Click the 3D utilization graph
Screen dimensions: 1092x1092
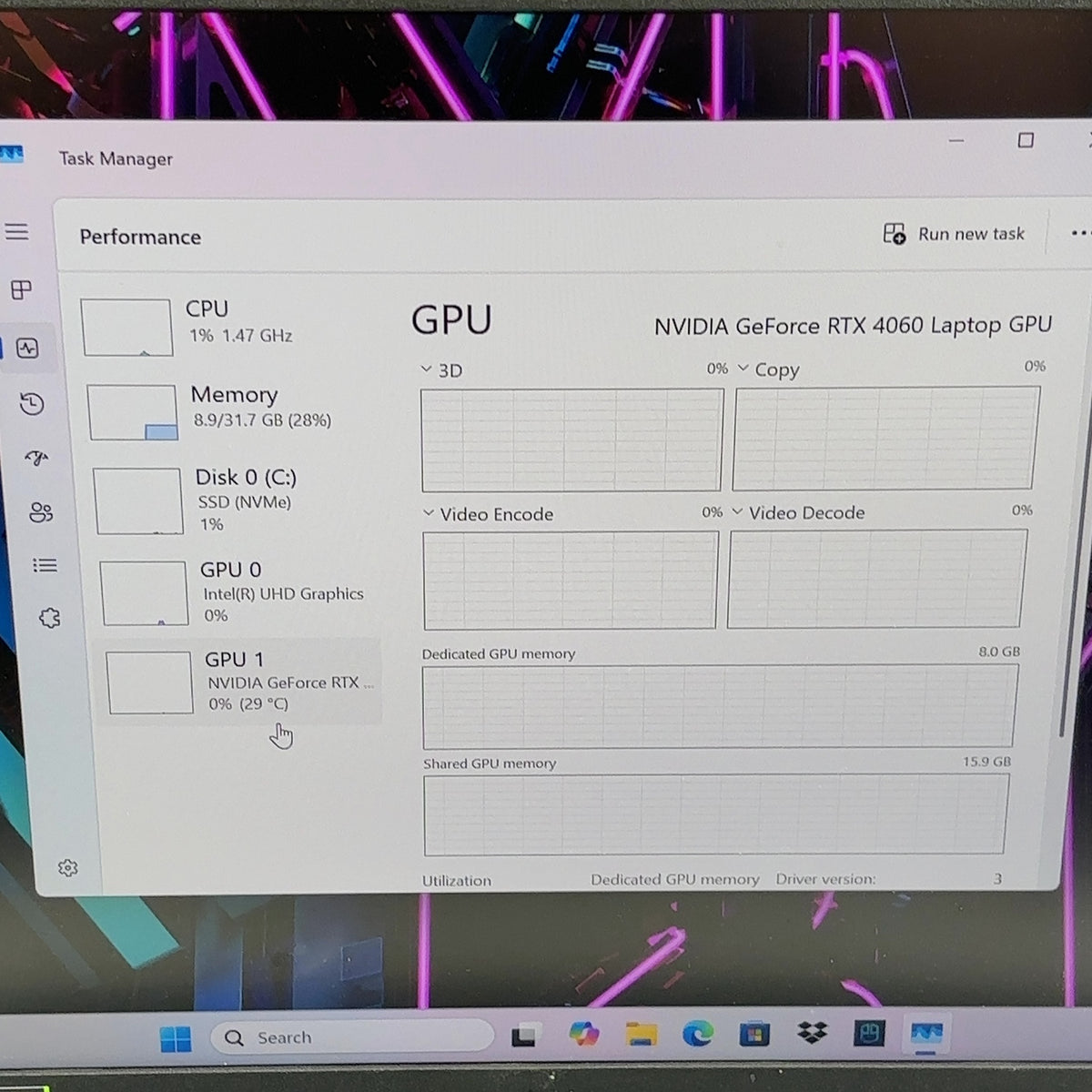pyautogui.click(x=572, y=440)
